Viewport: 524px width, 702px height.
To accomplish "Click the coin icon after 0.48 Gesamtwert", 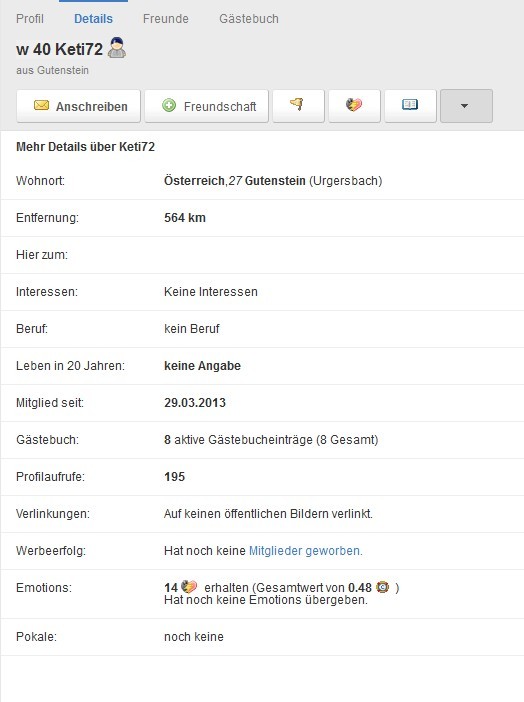I will [x=383, y=586].
